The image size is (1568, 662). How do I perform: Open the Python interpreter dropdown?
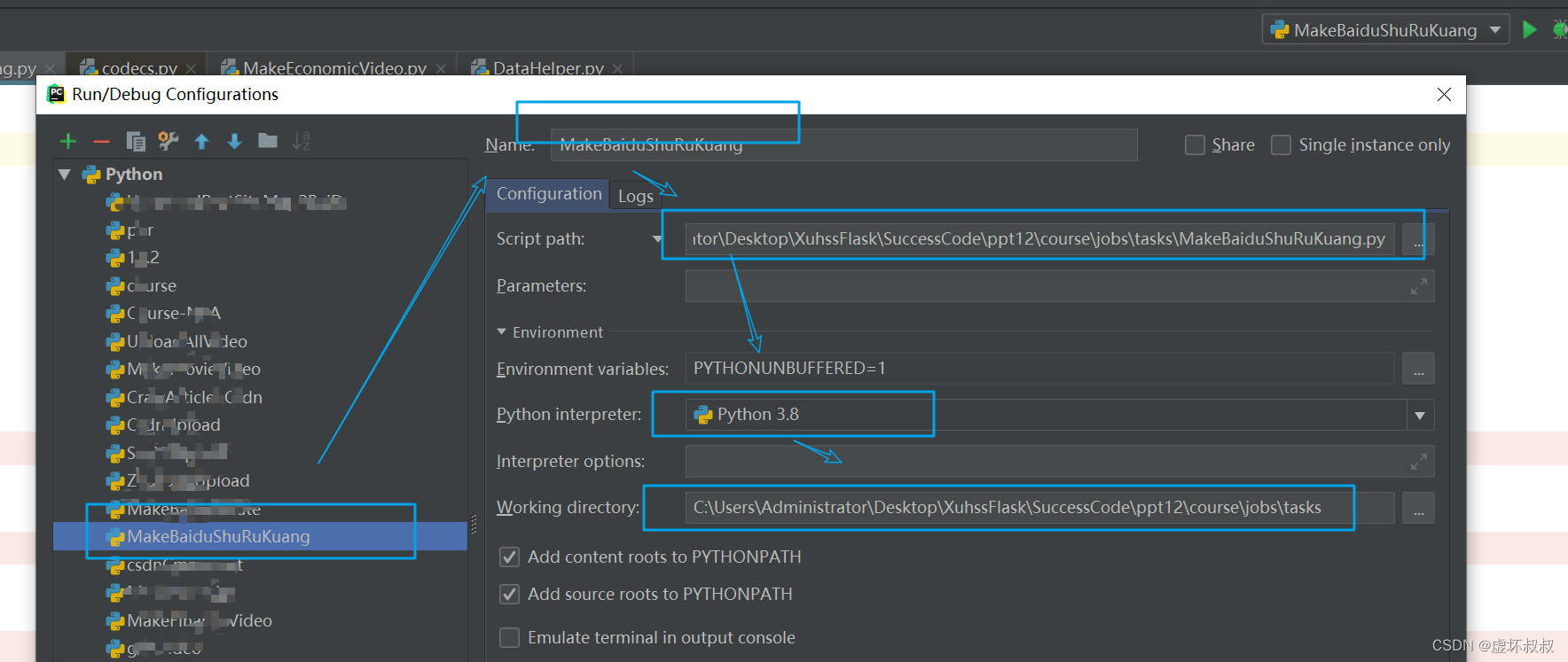[x=1420, y=416]
